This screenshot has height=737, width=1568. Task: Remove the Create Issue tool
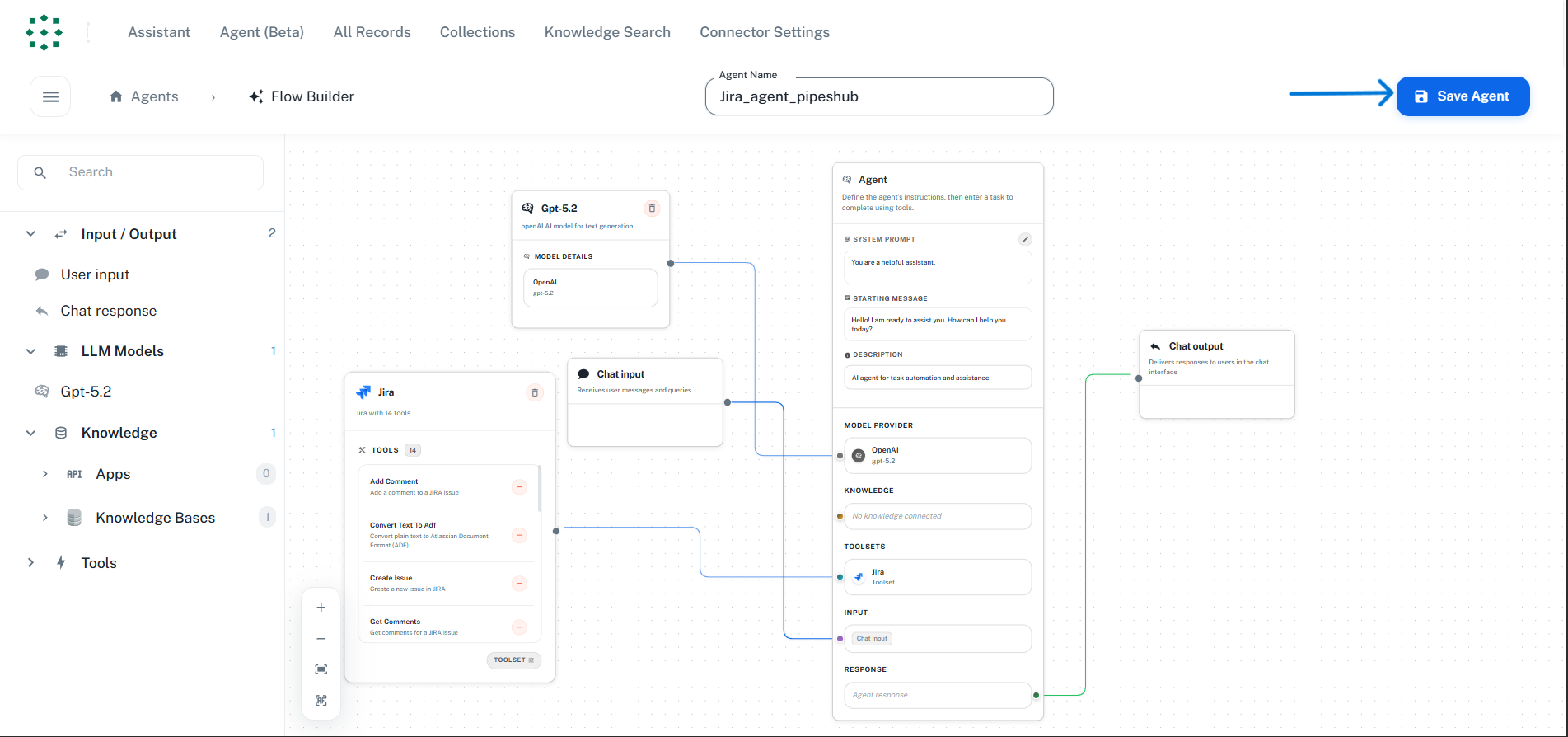point(519,584)
